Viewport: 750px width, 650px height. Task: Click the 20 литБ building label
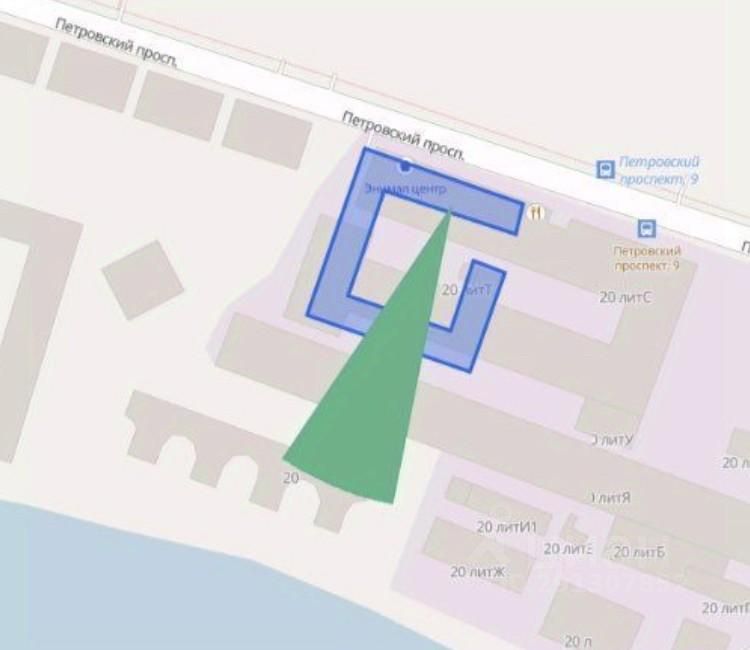(x=639, y=552)
